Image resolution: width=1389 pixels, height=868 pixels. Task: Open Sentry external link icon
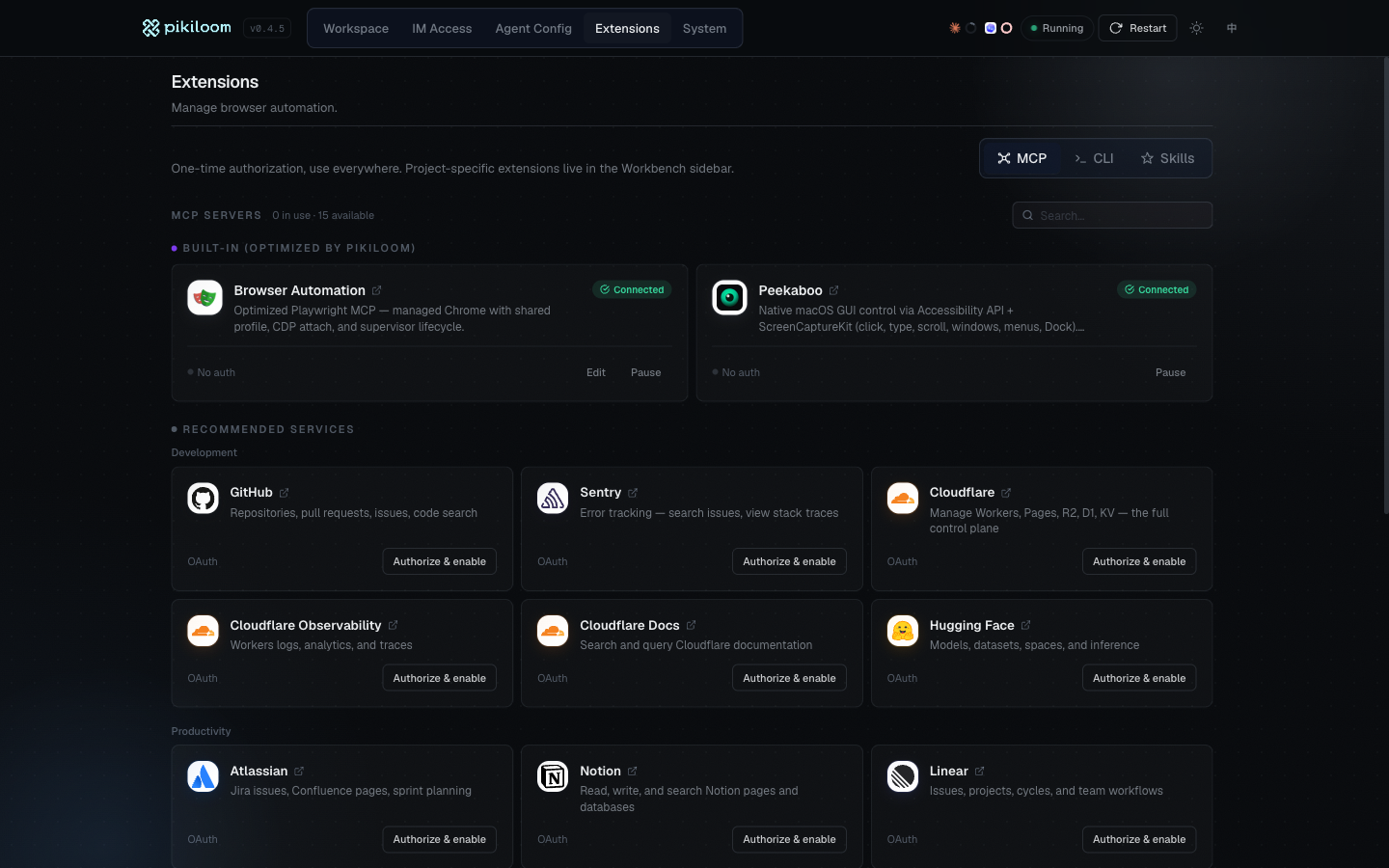point(633,493)
